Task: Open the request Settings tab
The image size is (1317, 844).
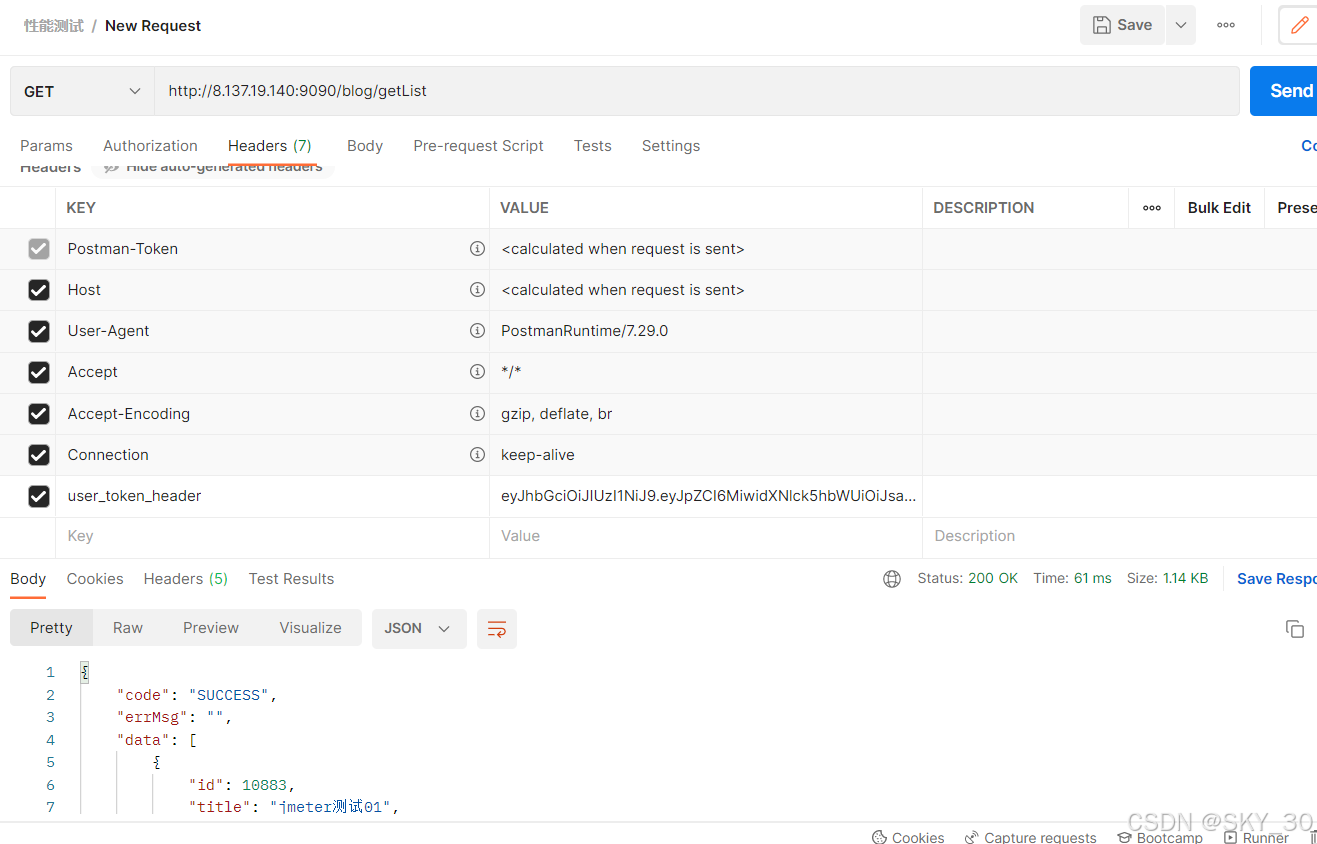Action: [670, 146]
